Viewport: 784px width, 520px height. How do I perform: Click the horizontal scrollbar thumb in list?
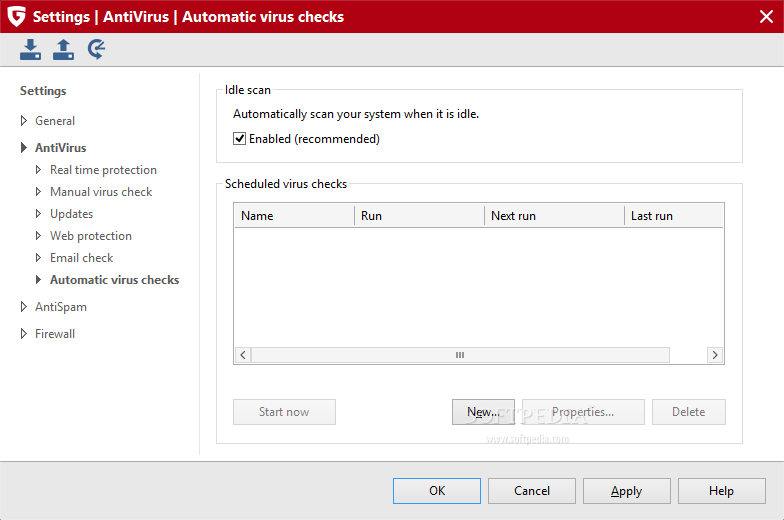tap(460, 355)
